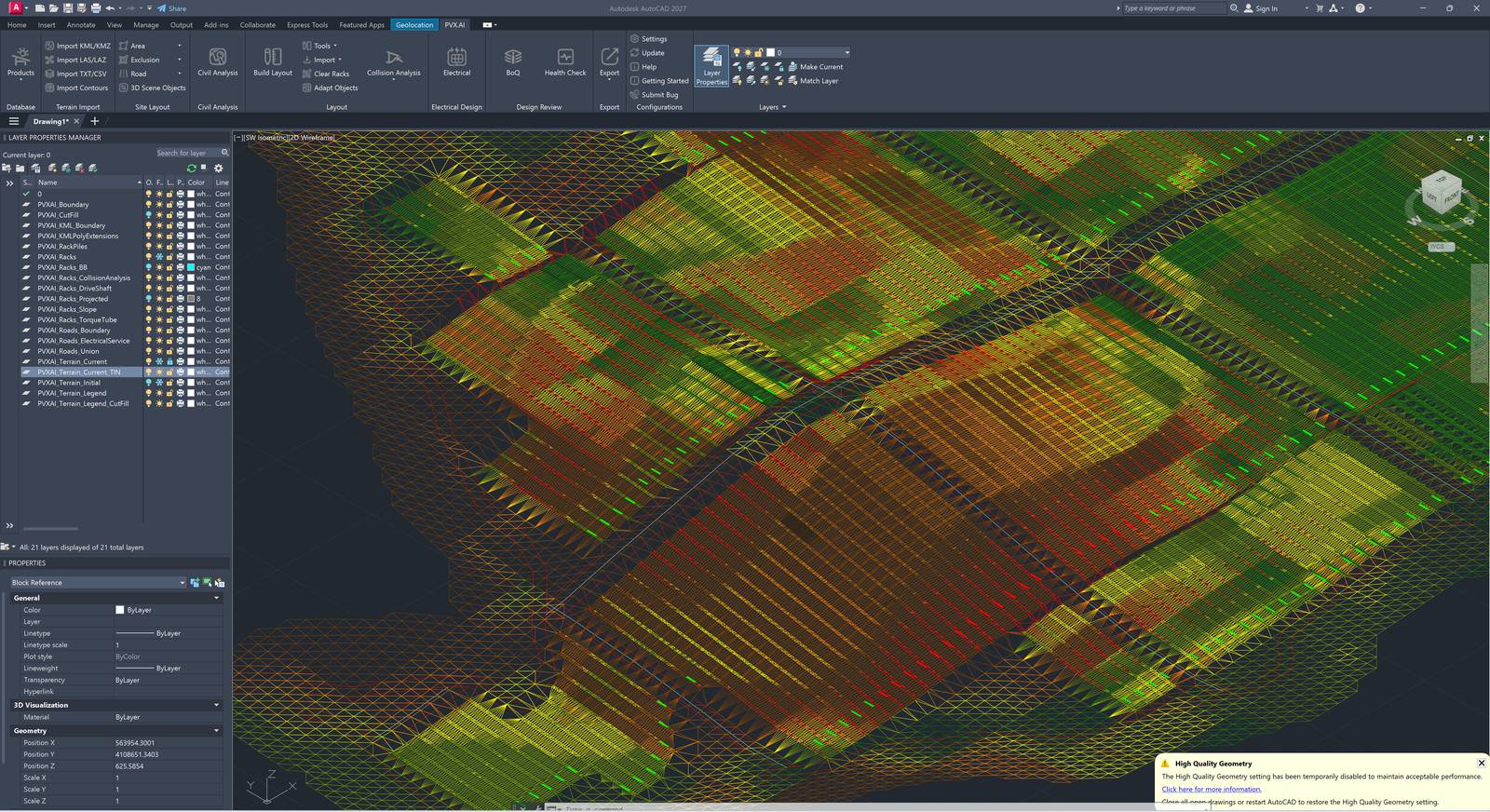Click Import TXT/CSV
This screenshot has width=1490, height=812.
pyautogui.click(x=75, y=74)
